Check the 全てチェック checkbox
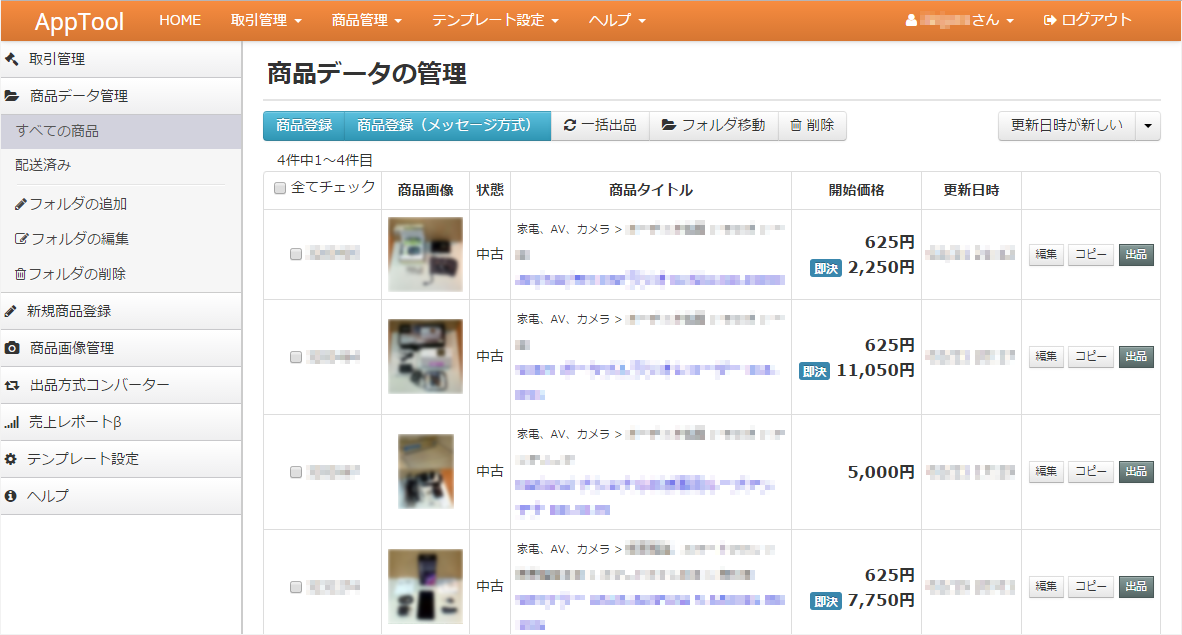The height and width of the screenshot is (635, 1182). tap(280, 188)
